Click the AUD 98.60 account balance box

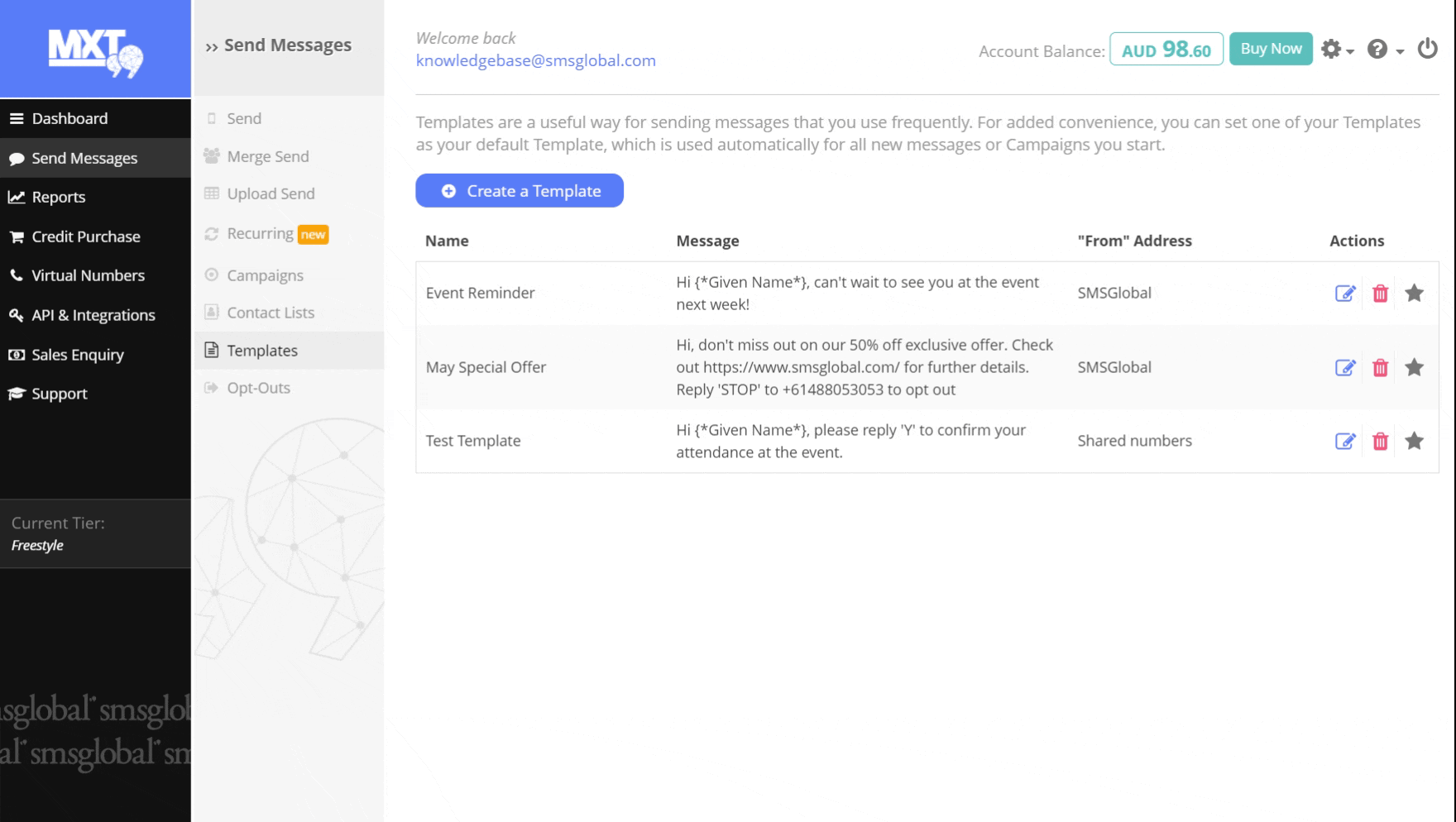click(x=1166, y=50)
